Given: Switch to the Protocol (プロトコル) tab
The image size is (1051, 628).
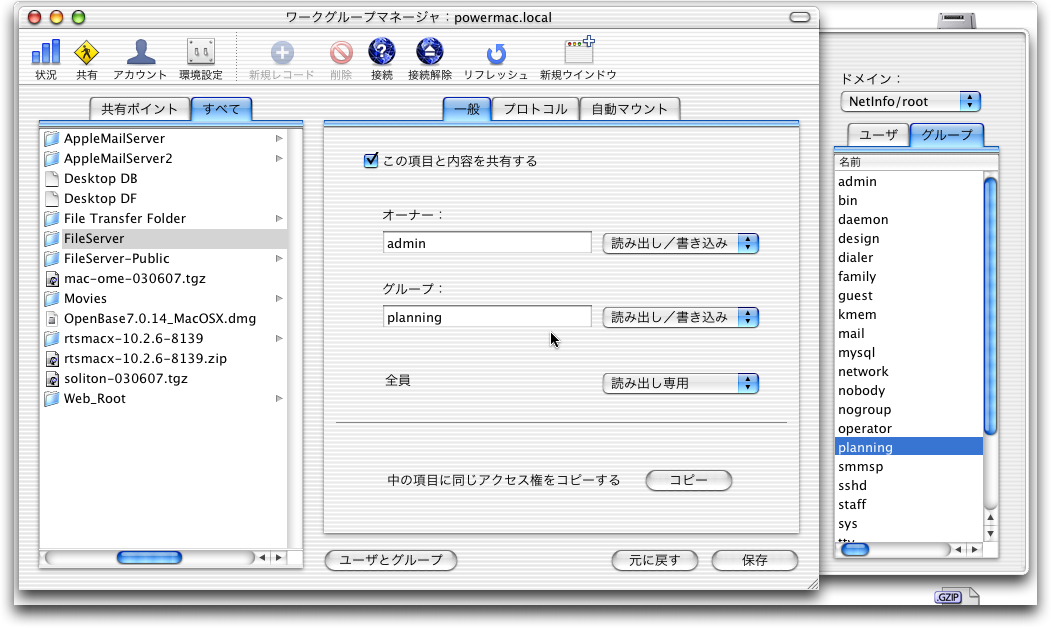Looking at the screenshot, I should tap(535, 109).
